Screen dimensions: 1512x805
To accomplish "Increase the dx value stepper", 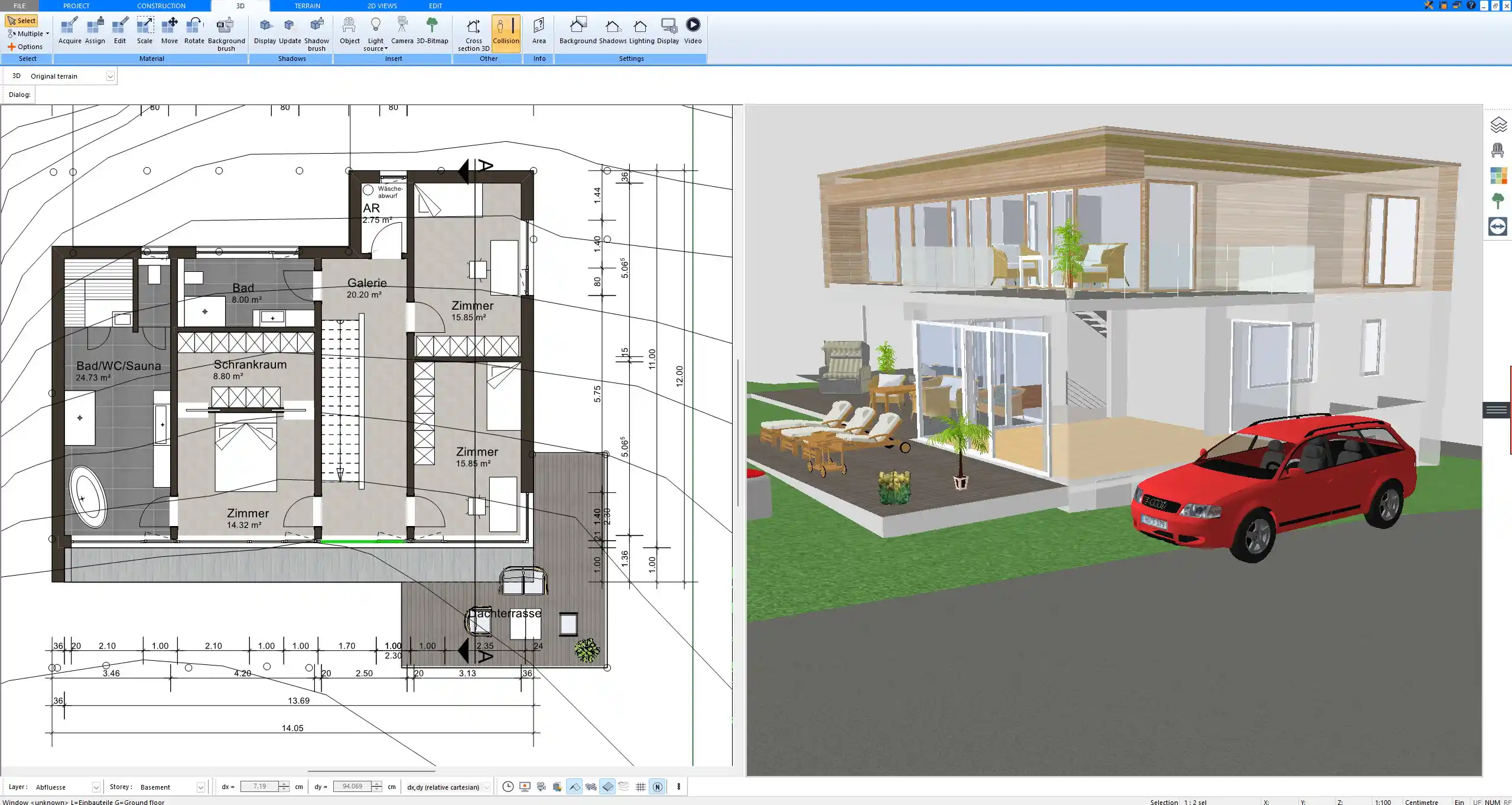I will coord(284,784).
